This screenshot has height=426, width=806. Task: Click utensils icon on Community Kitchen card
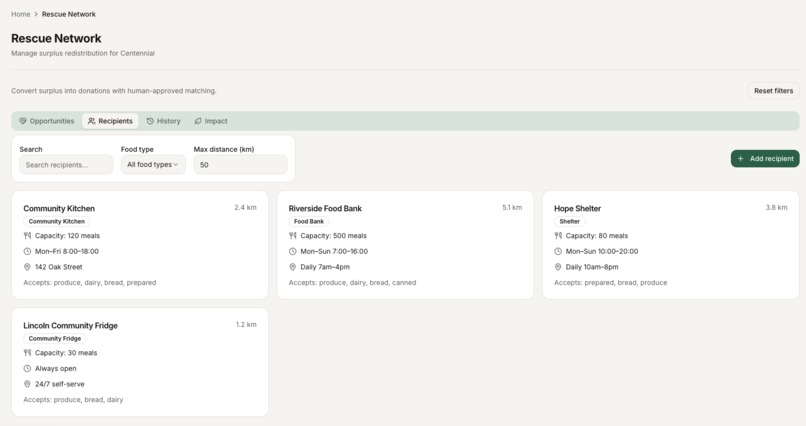pyautogui.click(x=27, y=236)
